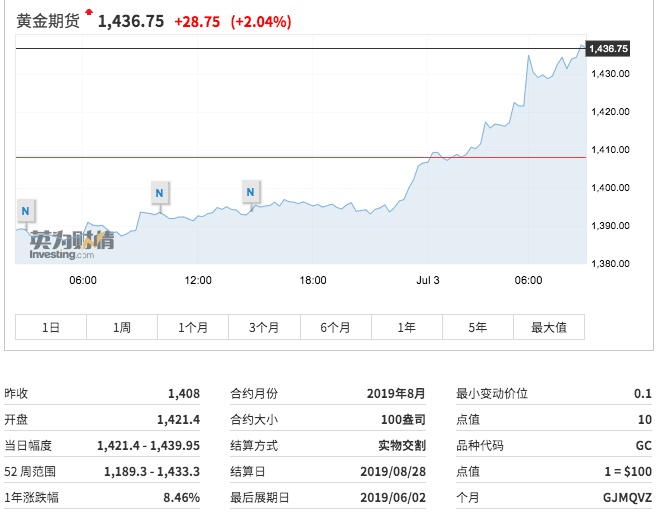Click the GJMQVZ months code

(x=629, y=498)
